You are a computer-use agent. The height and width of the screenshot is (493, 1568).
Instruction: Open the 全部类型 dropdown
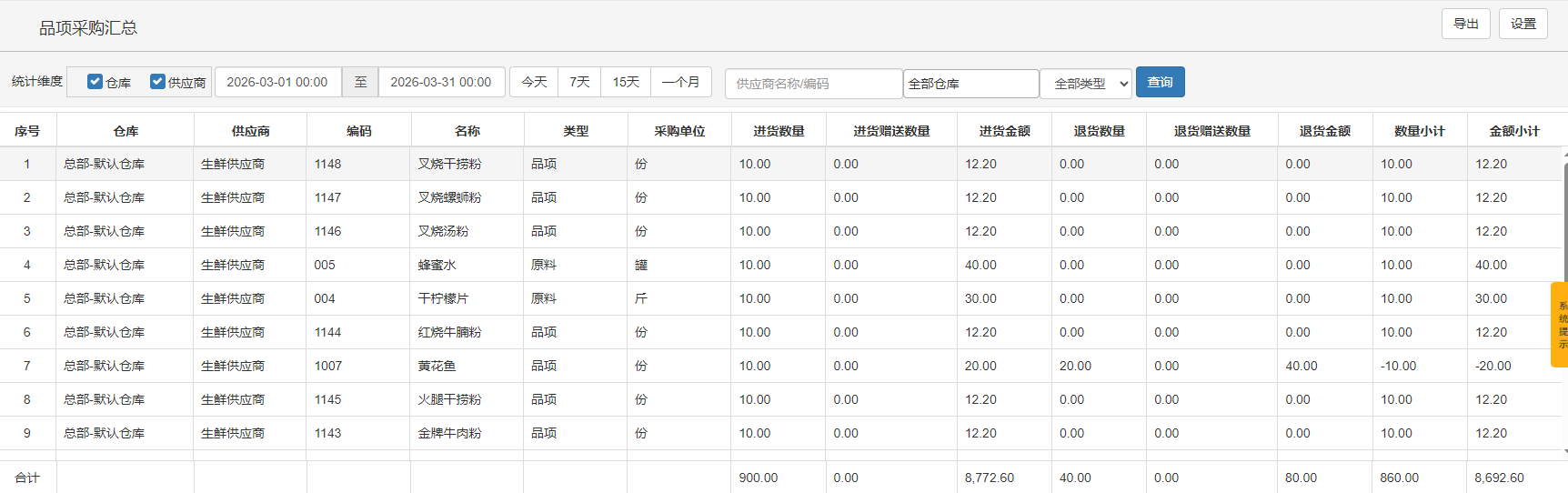pos(1086,84)
